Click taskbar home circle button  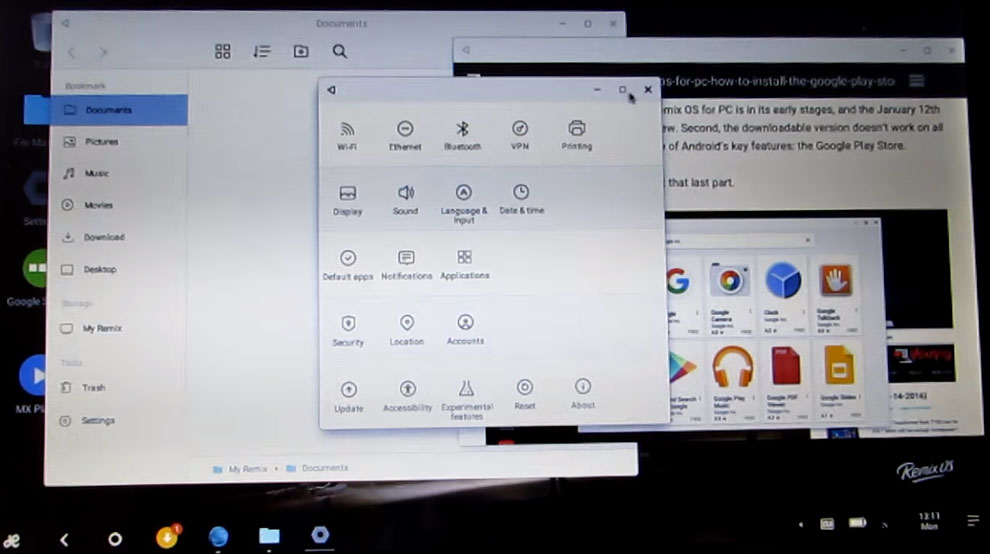pyautogui.click(x=114, y=539)
